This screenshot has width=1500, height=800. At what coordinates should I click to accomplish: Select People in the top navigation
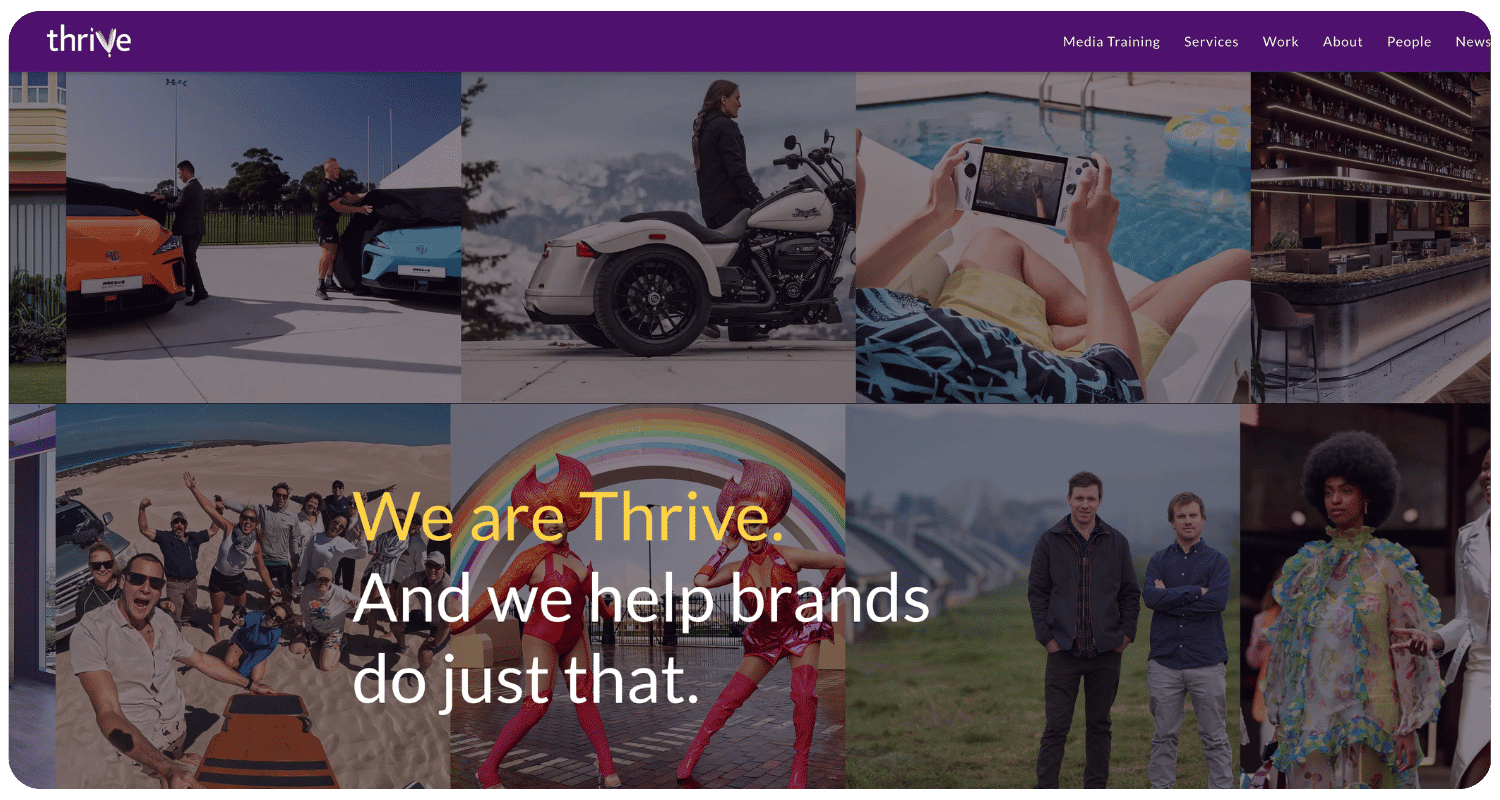[x=1409, y=42]
